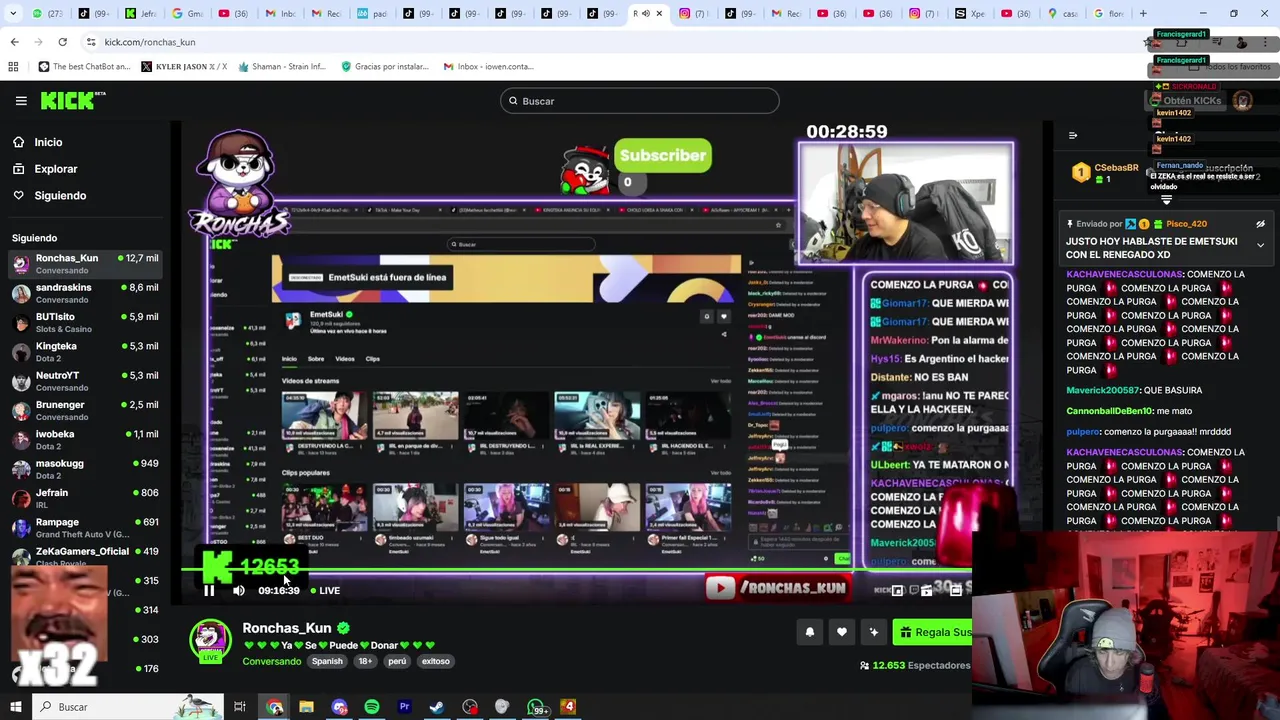Click the Pisco_420 username in the pinned message
This screenshot has height=720, width=1280.
click(x=1186, y=224)
